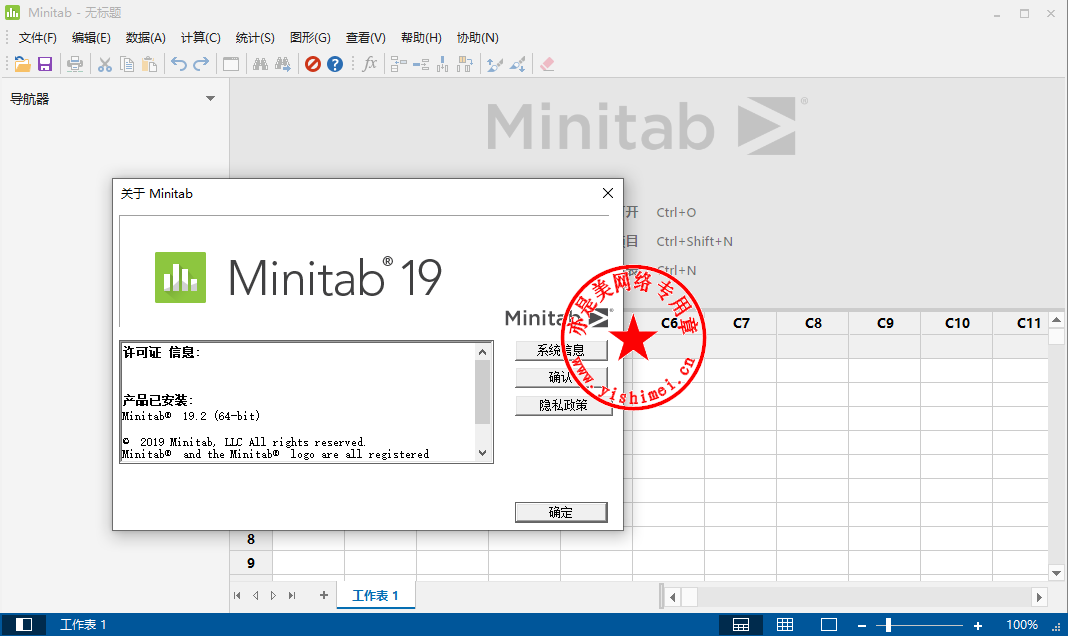Click the window icon after Redo
Viewport: 1068px width, 636px height.
(231, 64)
